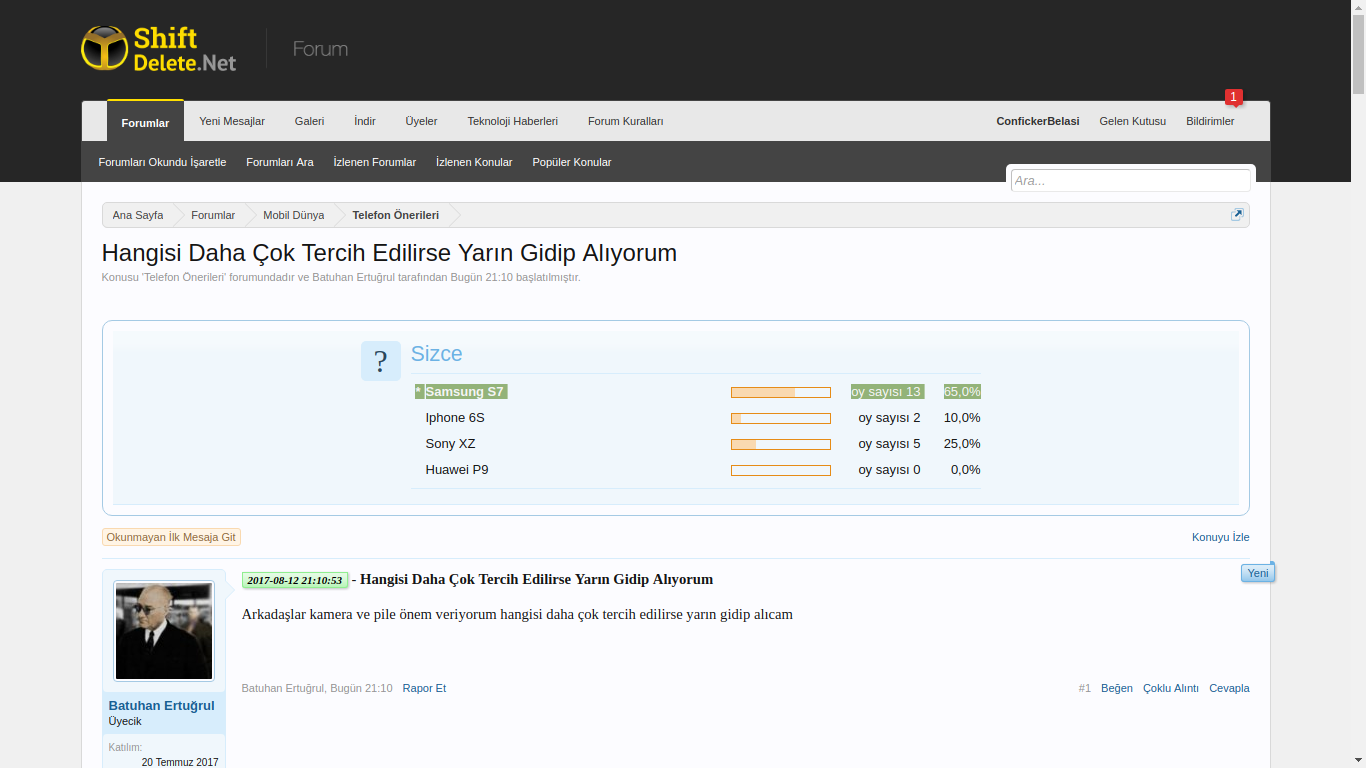Open the İndir tab
The width and height of the screenshot is (1366, 768).
[365, 121]
